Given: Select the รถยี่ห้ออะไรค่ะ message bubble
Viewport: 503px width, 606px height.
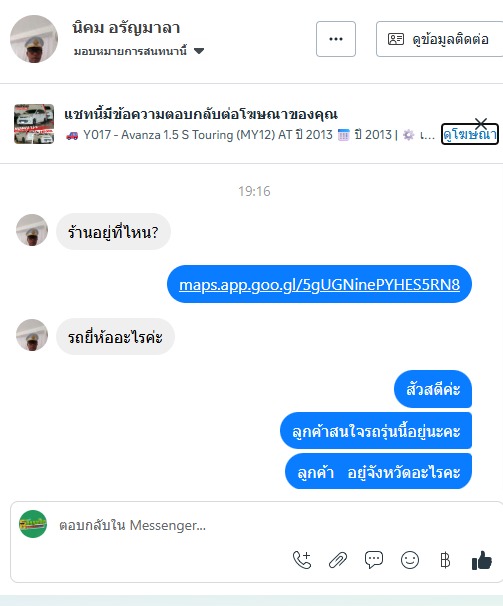Looking at the screenshot, I should tap(115, 337).
